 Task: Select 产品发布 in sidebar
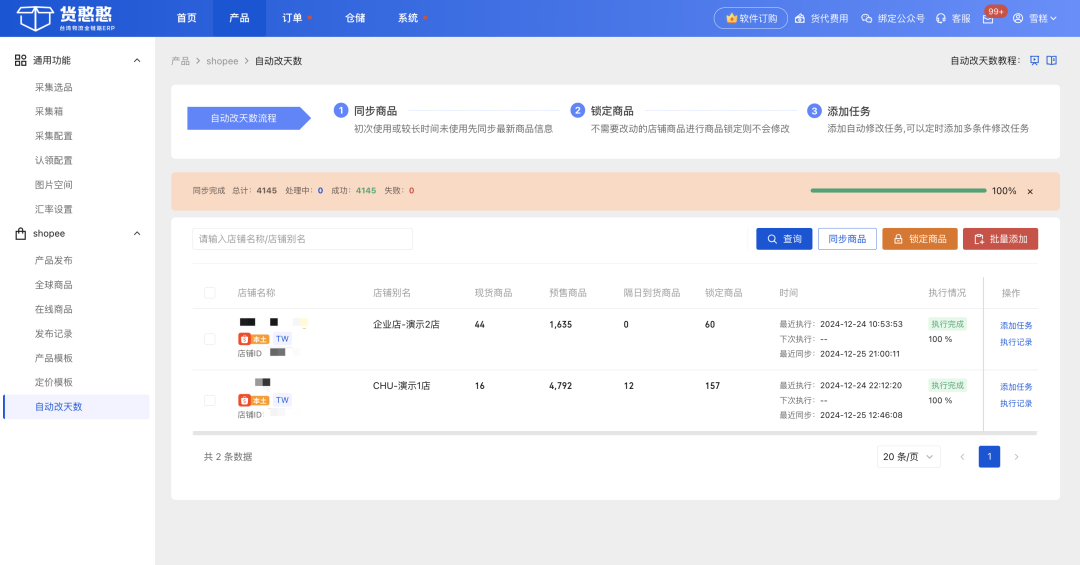pos(54,260)
